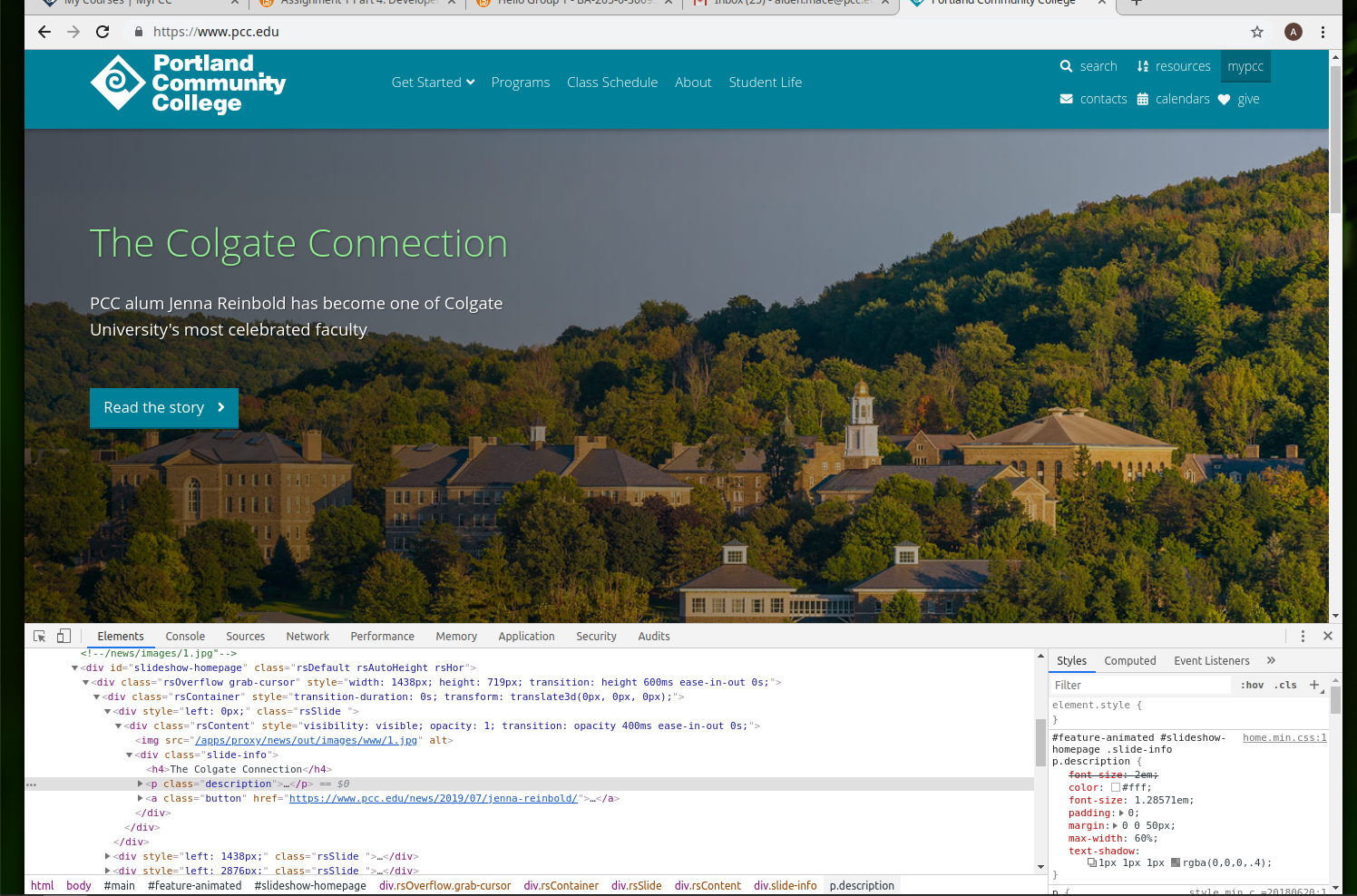Viewport: 1357px width, 896px height.
Task: Open the Programs navigation link
Action: (521, 83)
